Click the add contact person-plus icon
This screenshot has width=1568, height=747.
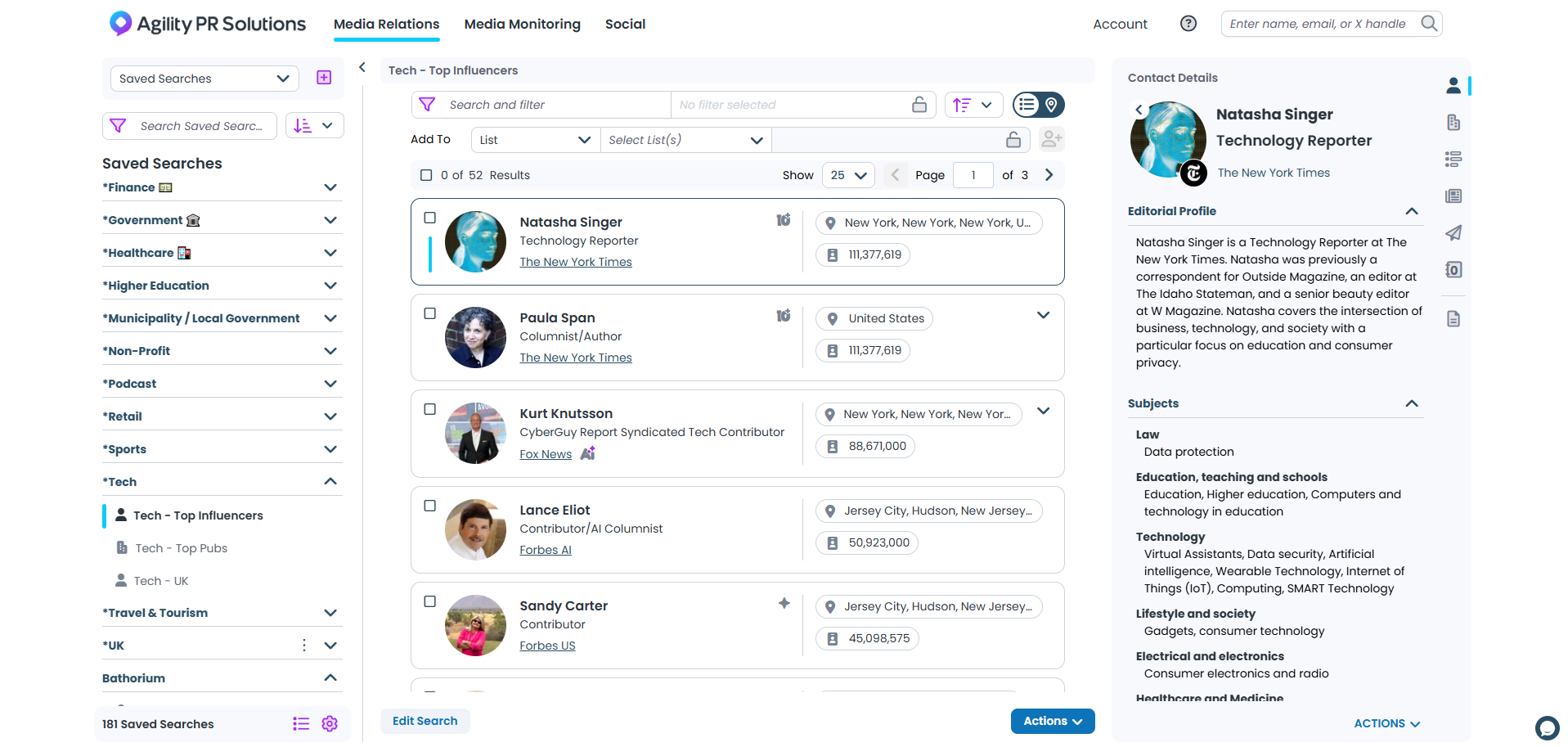point(1052,140)
